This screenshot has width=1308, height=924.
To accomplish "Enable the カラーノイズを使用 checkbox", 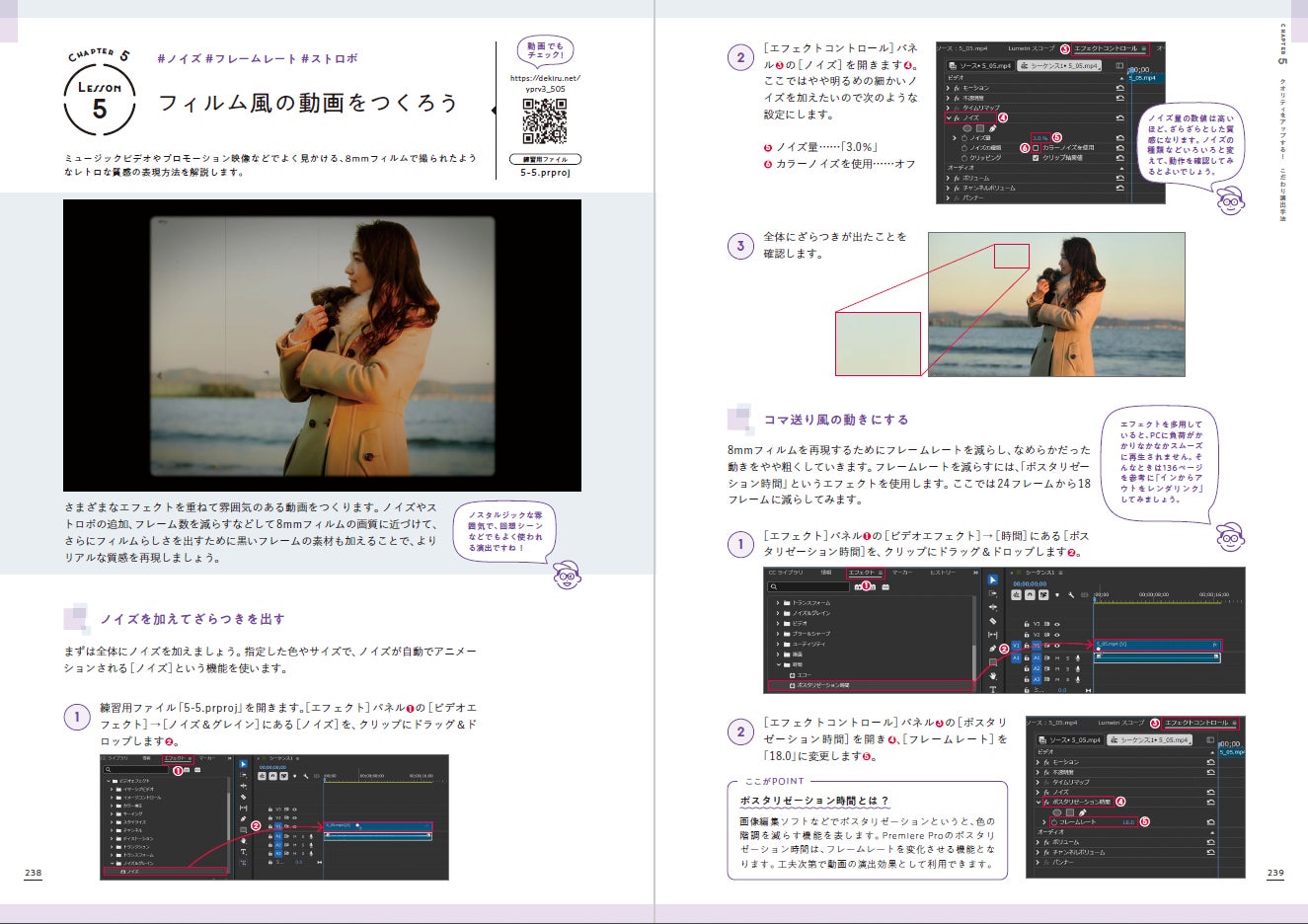I will (1036, 148).
